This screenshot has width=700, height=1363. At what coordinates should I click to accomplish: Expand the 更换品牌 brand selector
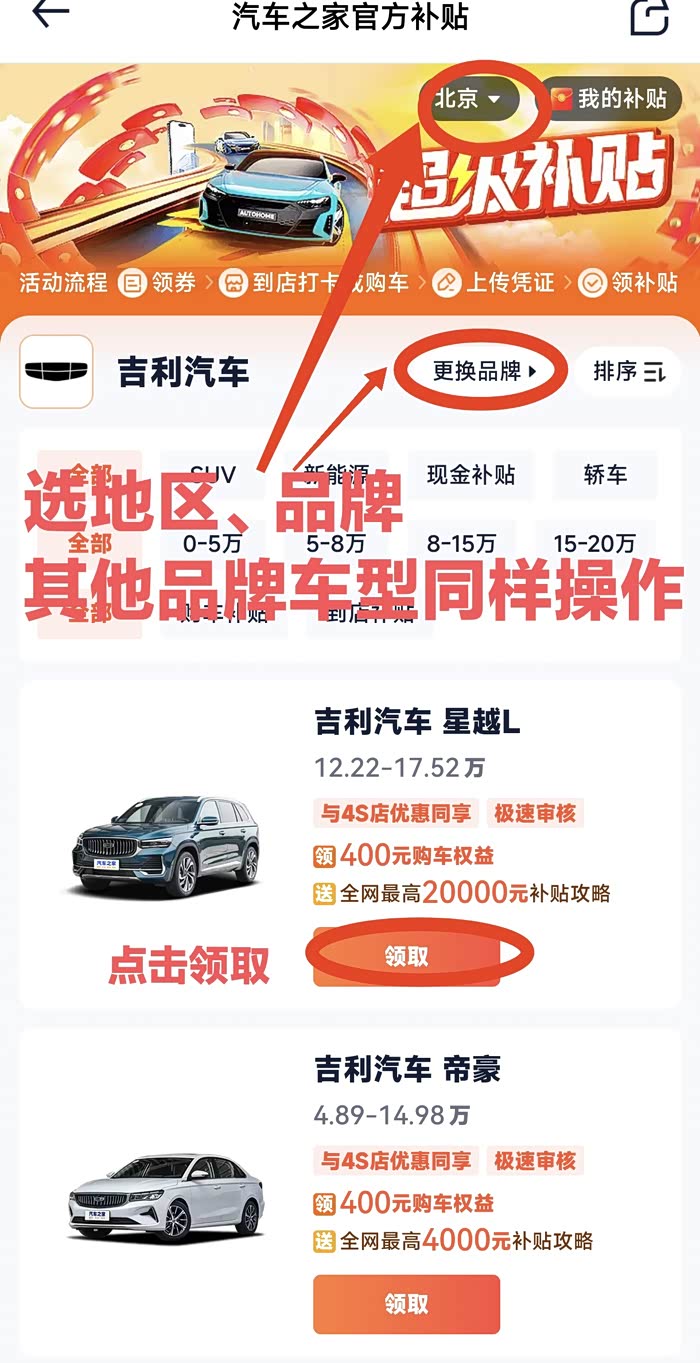point(484,372)
